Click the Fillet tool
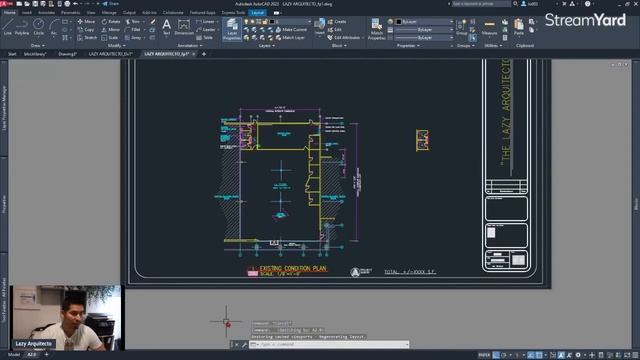The height and width of the screenshot is (360, 640). point(133,30)
